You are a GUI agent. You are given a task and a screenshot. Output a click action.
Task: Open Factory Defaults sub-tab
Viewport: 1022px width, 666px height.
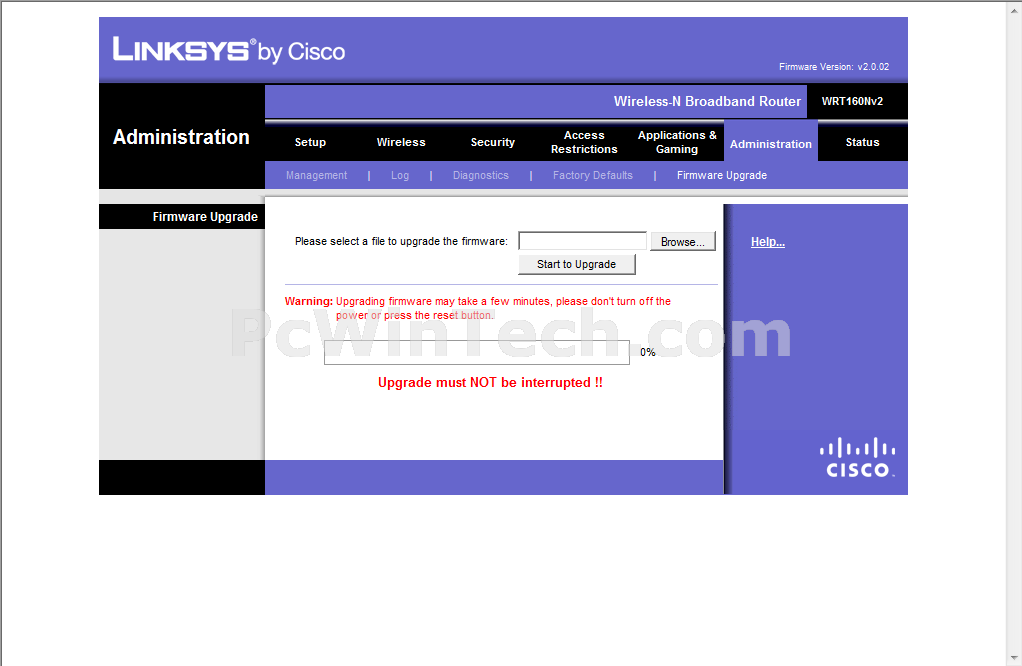pyautogui.click(x=592, y=175)
